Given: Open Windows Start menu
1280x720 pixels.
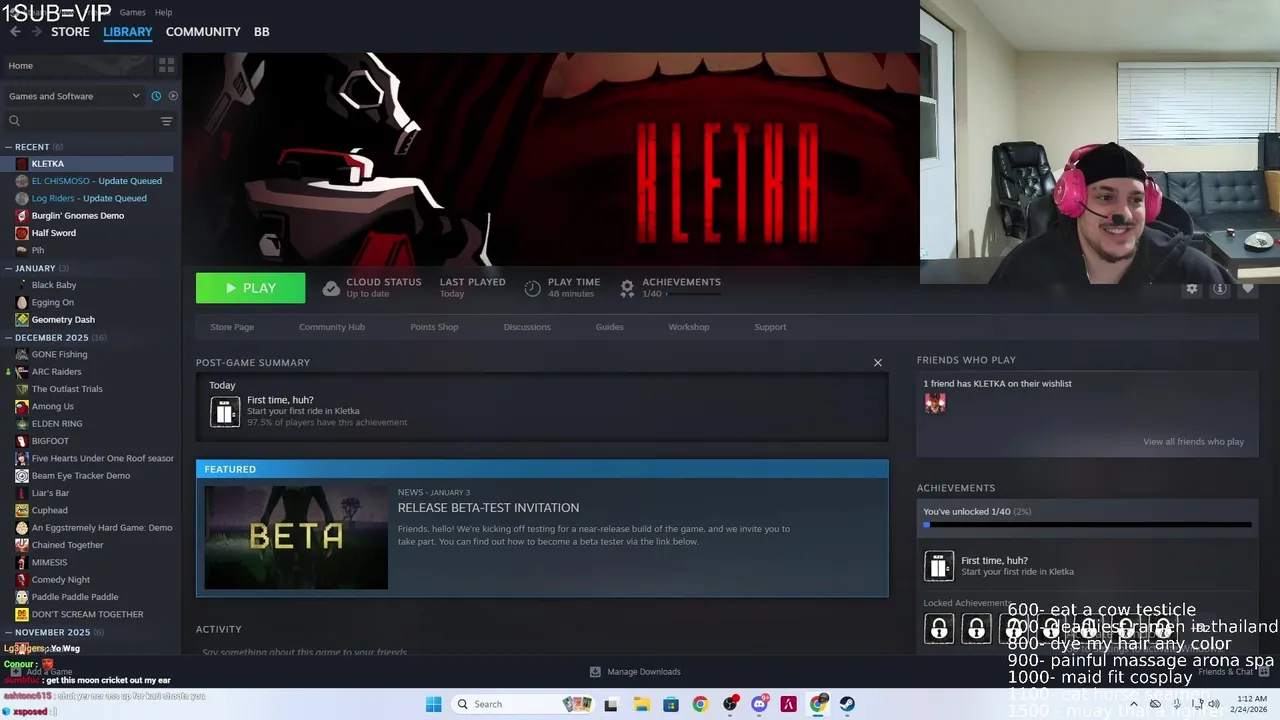Looking at the screenshot, I should [433, 704].
